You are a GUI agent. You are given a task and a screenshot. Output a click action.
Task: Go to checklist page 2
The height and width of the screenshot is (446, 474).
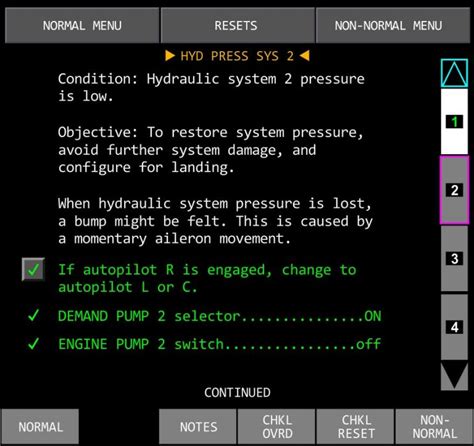coord(454,190)
